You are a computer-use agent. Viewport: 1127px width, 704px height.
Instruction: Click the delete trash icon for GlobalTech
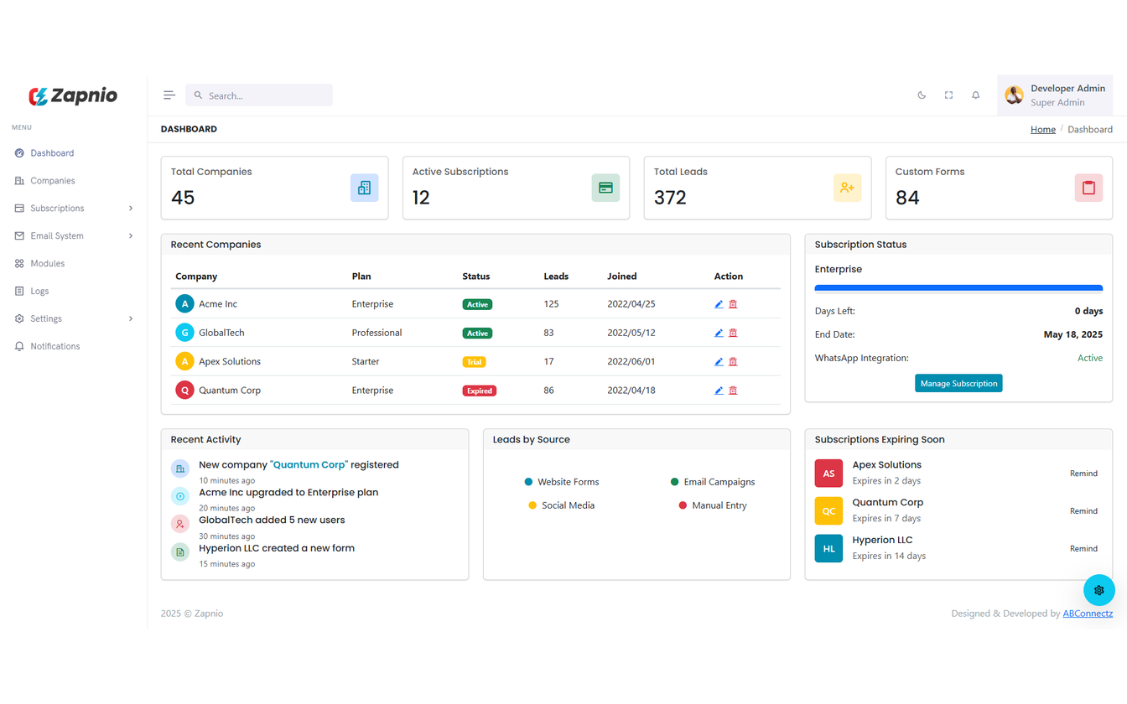coord(733,333)
